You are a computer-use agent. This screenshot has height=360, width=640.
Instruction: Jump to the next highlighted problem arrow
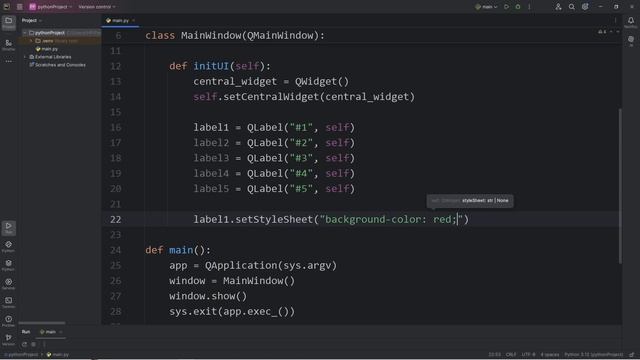point(618,31)
